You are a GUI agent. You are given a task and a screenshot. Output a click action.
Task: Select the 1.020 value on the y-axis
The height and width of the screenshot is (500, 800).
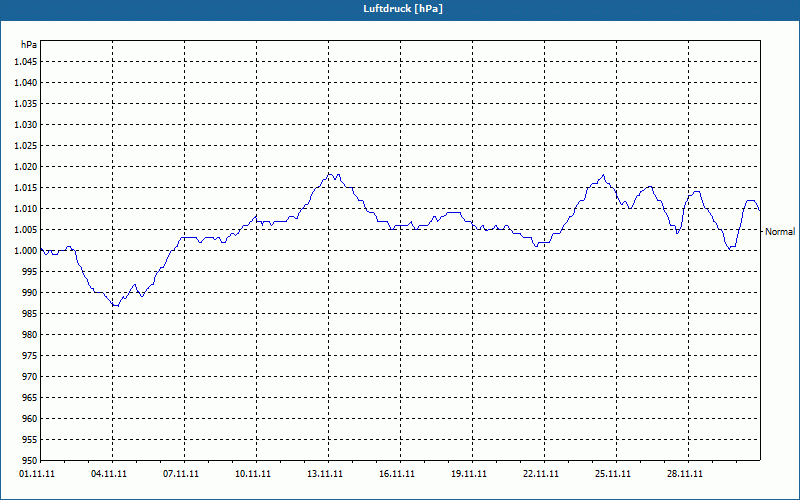26,167
